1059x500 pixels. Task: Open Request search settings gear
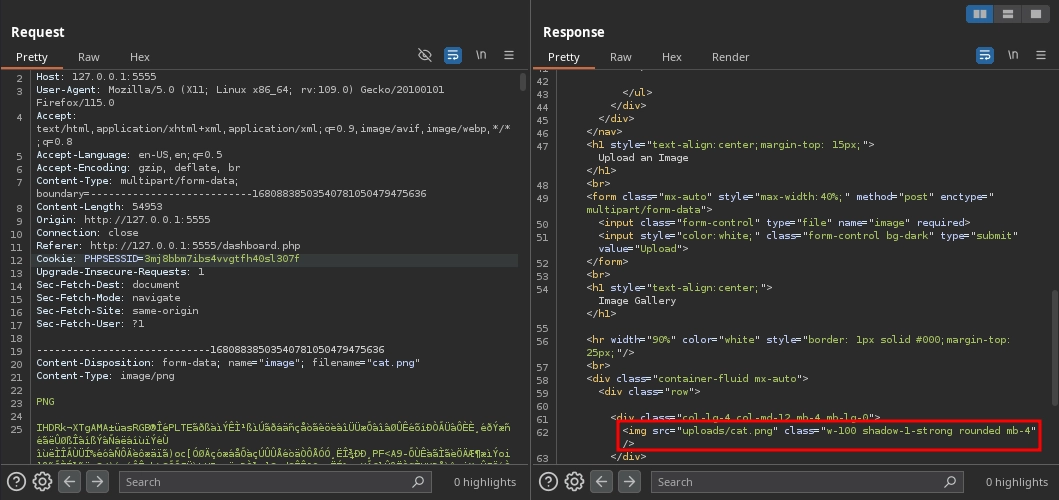[x=42, y=482]
